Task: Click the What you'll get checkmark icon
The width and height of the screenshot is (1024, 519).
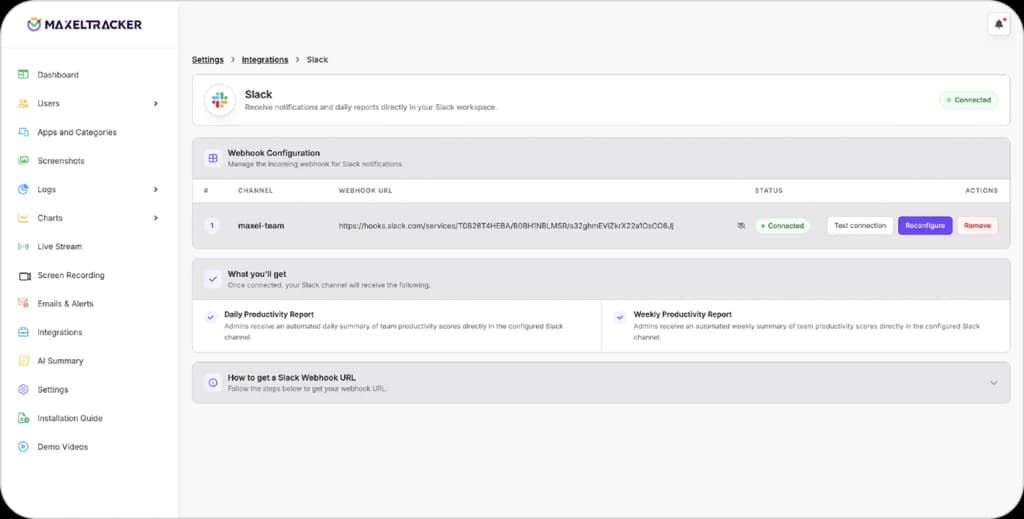Action: 213,279
